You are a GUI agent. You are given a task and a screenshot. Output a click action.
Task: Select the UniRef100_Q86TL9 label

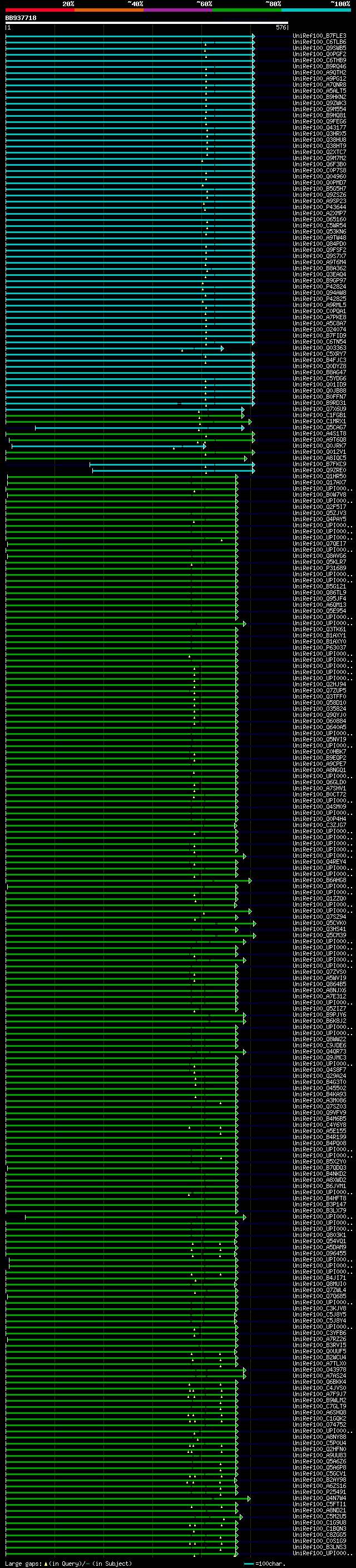coord(319,592)
